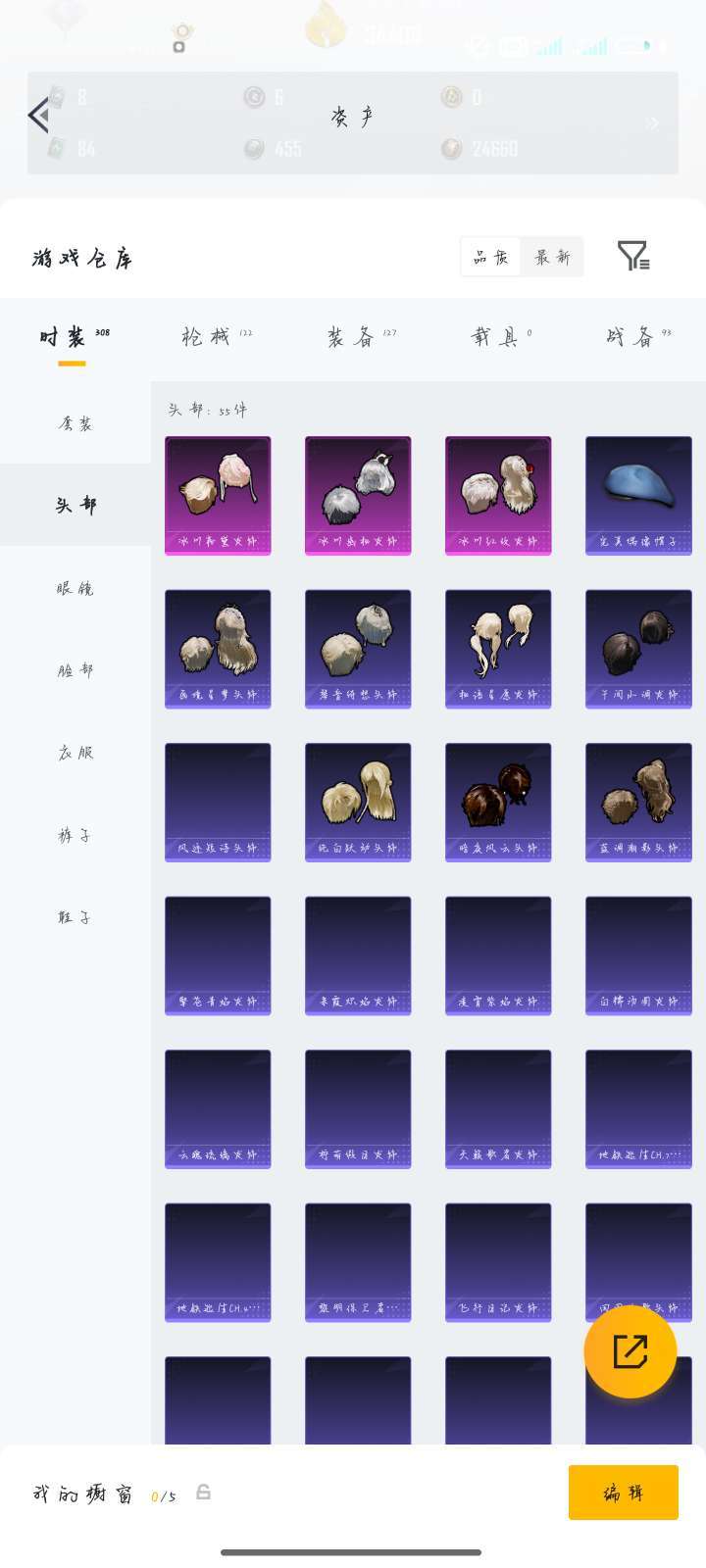Switch sorting to 最新
Screen dimensions: 706x1568
[x=552, y=257]
